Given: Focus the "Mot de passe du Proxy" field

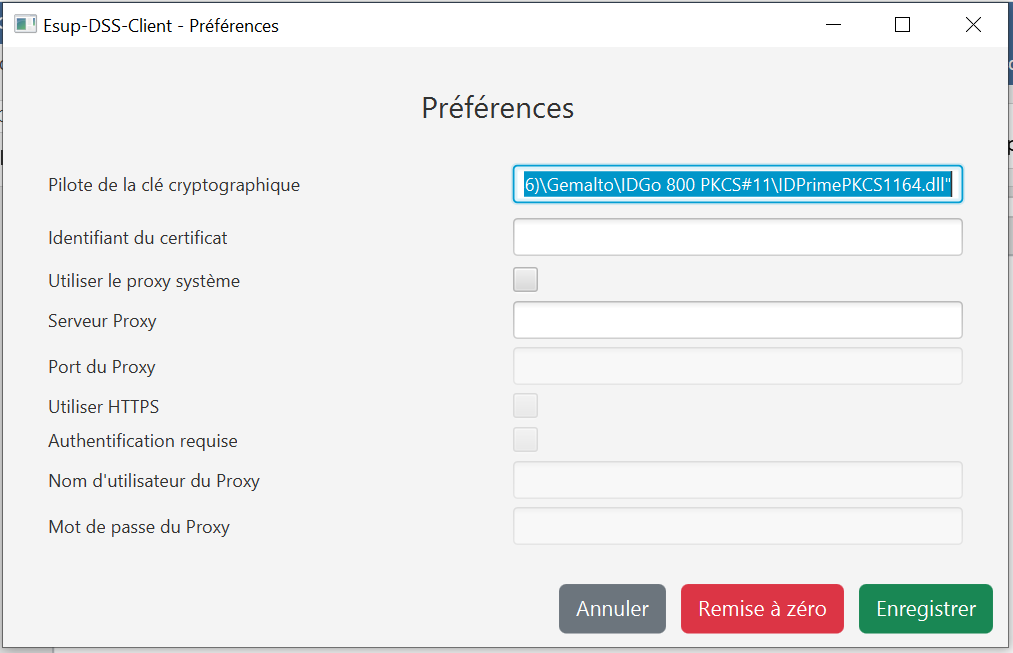Looking at the screenshot, I should click(737, 526).
